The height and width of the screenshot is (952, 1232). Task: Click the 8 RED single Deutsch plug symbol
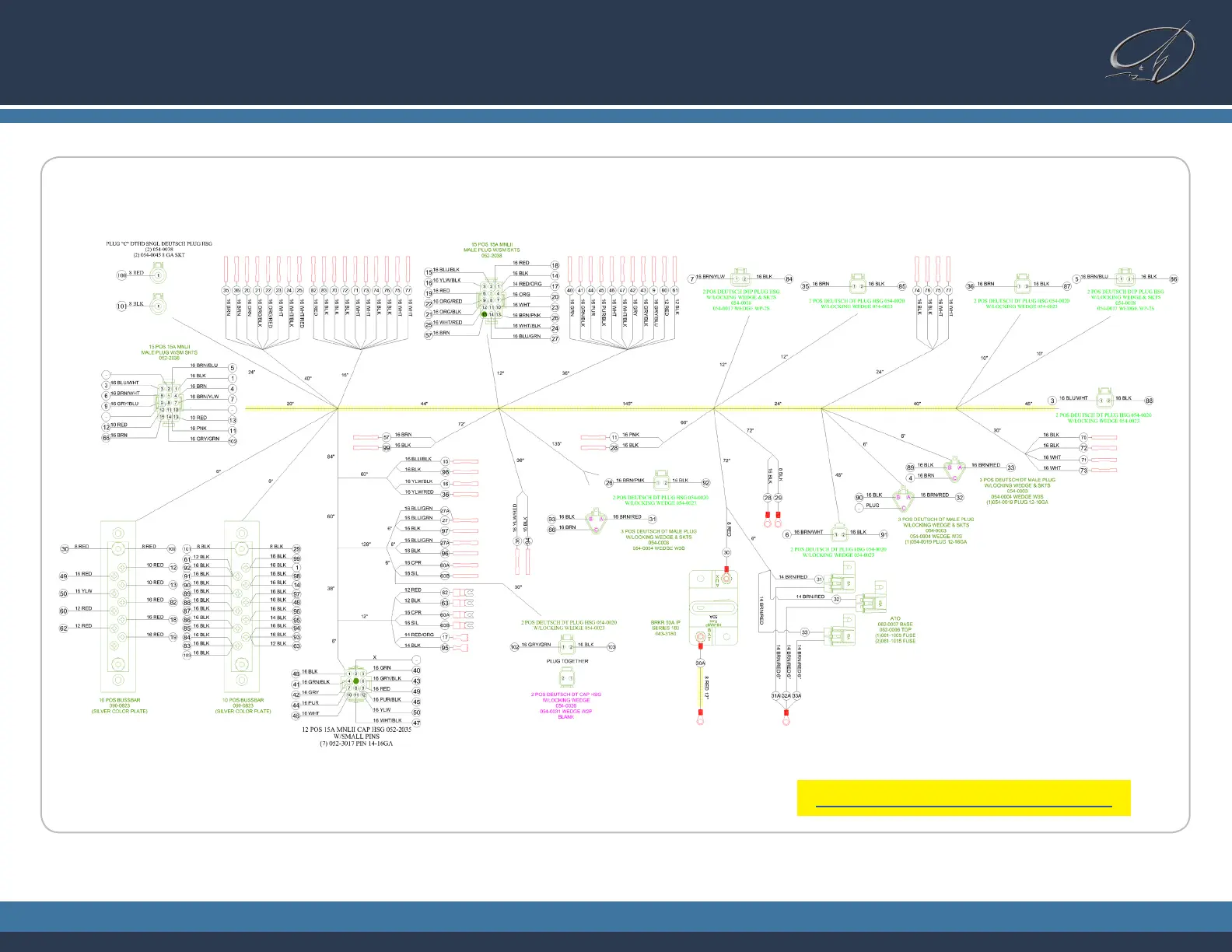click(159, 274)
